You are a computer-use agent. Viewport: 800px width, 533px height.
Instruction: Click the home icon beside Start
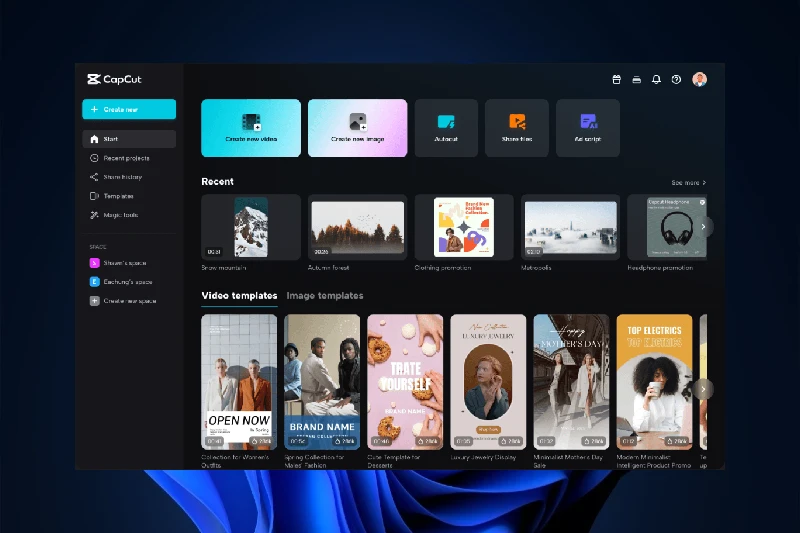(x=94, y=139)
